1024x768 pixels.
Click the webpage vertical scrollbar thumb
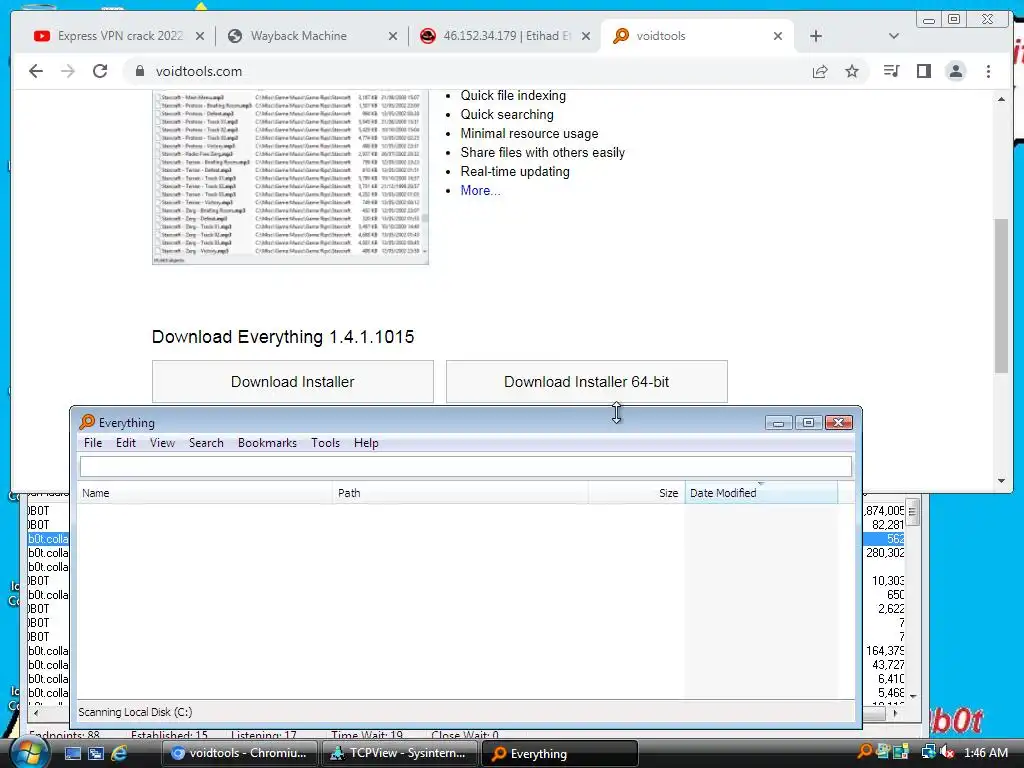click(x=1001, y=296)
